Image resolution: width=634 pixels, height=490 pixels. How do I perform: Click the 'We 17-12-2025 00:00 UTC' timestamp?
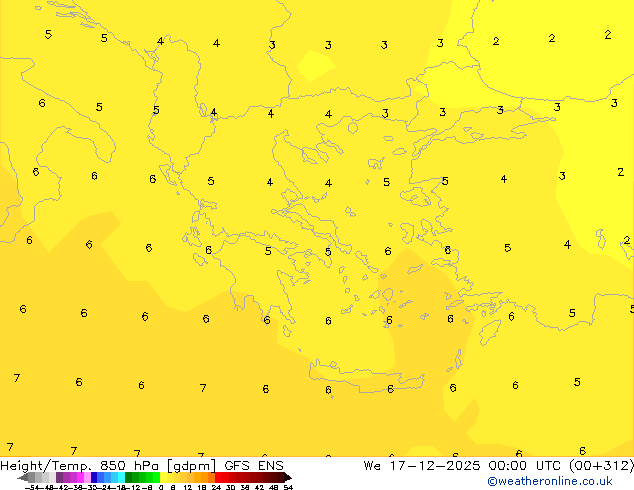point(462,466)
